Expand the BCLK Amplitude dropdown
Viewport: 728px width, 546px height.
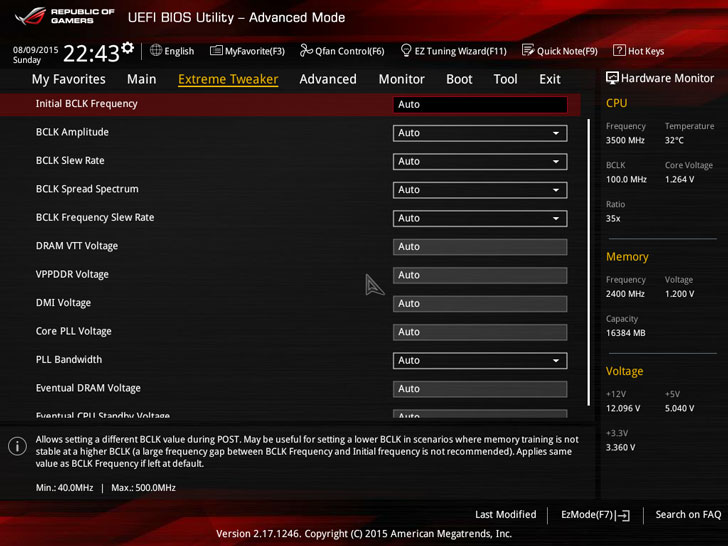480,133
